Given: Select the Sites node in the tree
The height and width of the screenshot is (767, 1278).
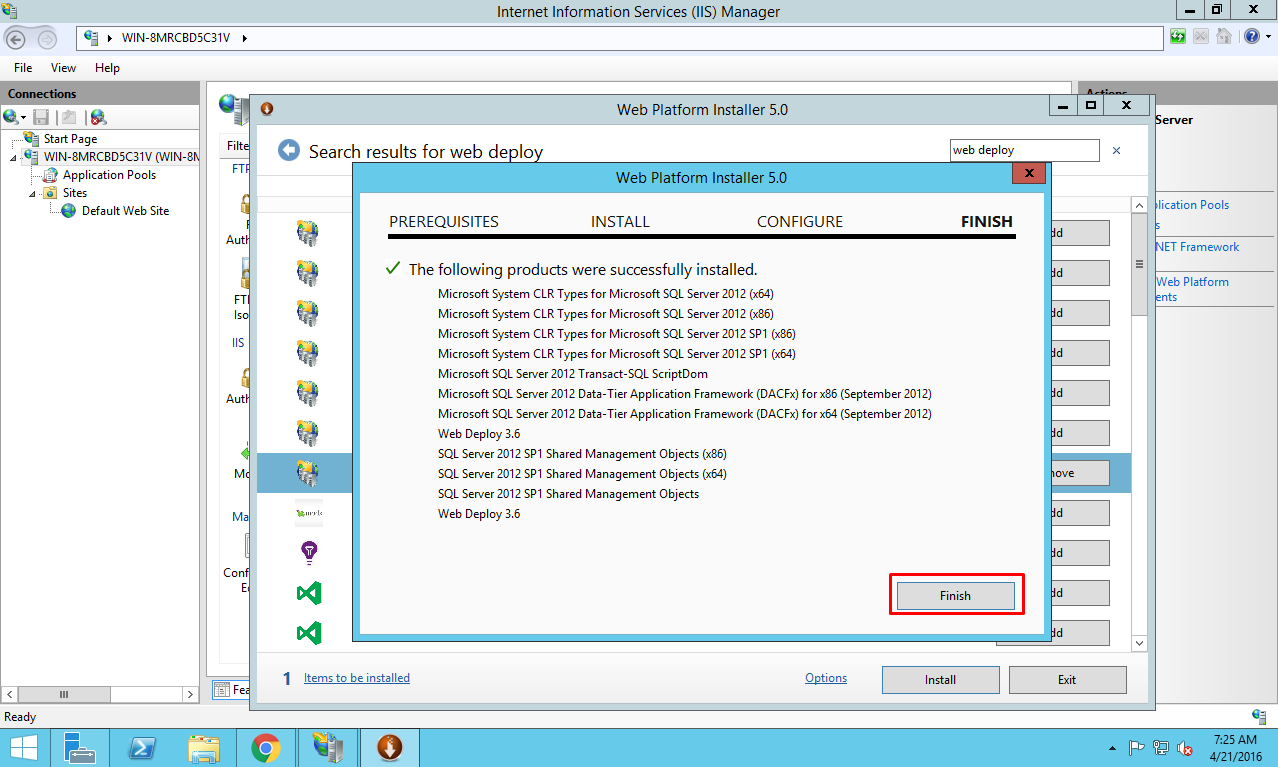Looking at the screenshot, I should click(74, 193).
